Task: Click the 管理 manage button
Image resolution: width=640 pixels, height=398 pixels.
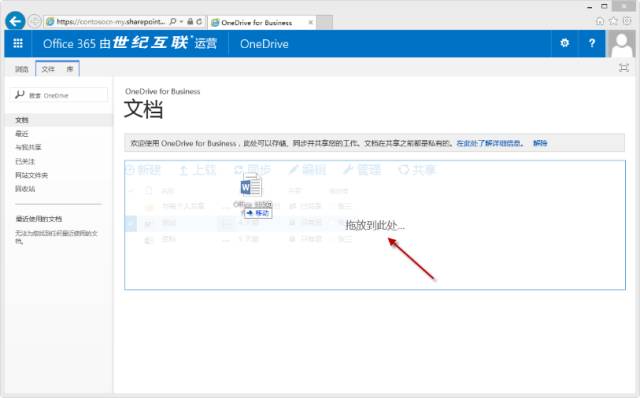Action: (x=362, y=170)
